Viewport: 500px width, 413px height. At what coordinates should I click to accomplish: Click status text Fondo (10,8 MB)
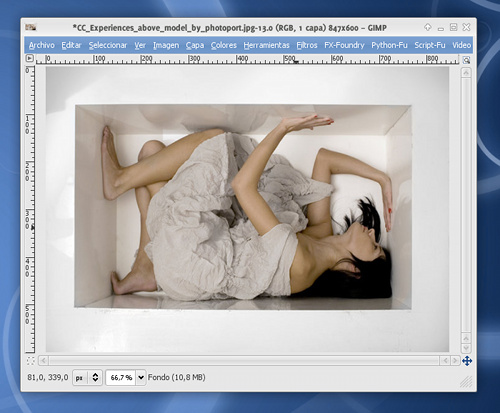pyautogui.click(x=177, y=377)
